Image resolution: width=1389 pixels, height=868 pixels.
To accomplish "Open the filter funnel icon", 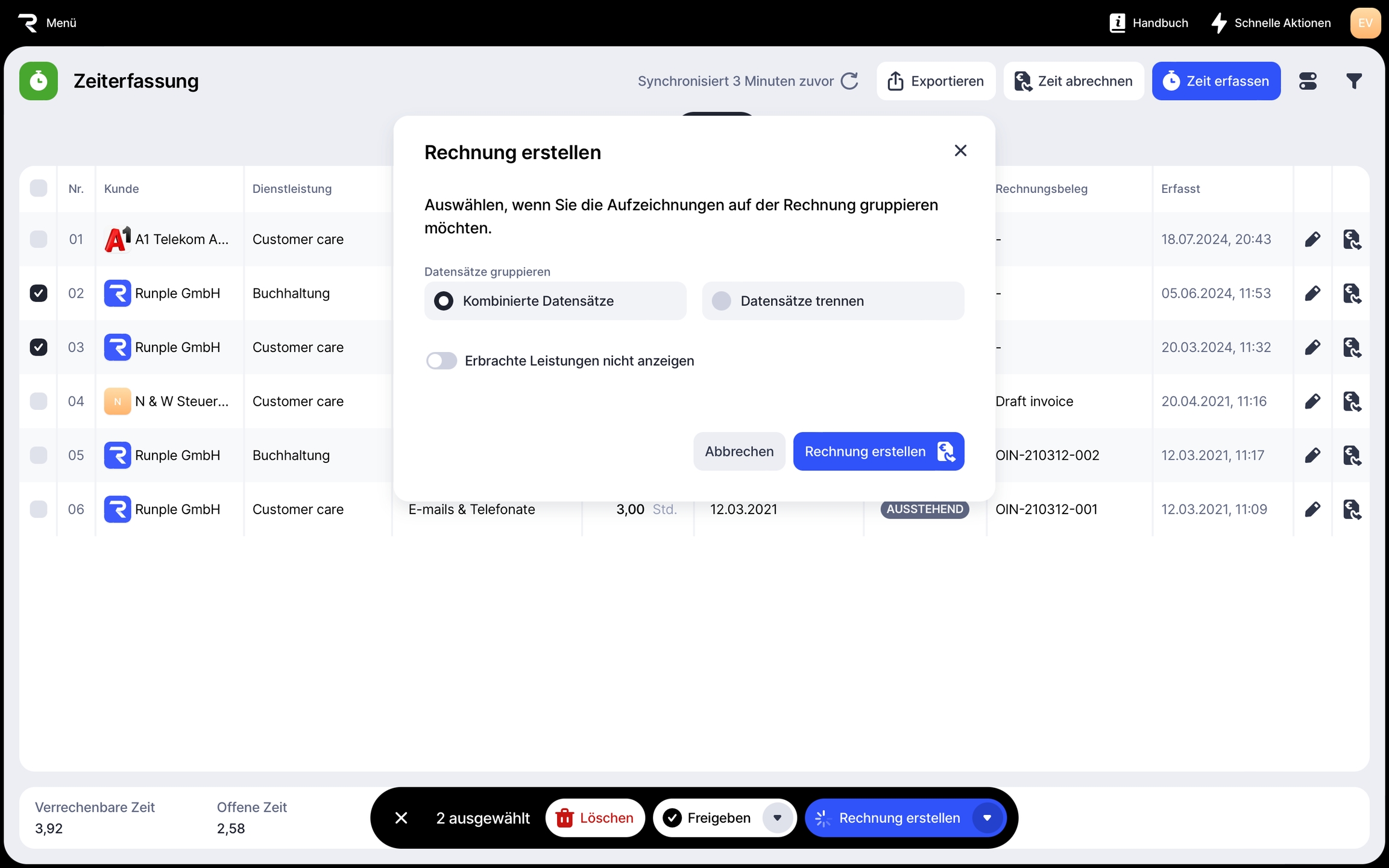I will pyautogui.click(x=1353, y=81).
